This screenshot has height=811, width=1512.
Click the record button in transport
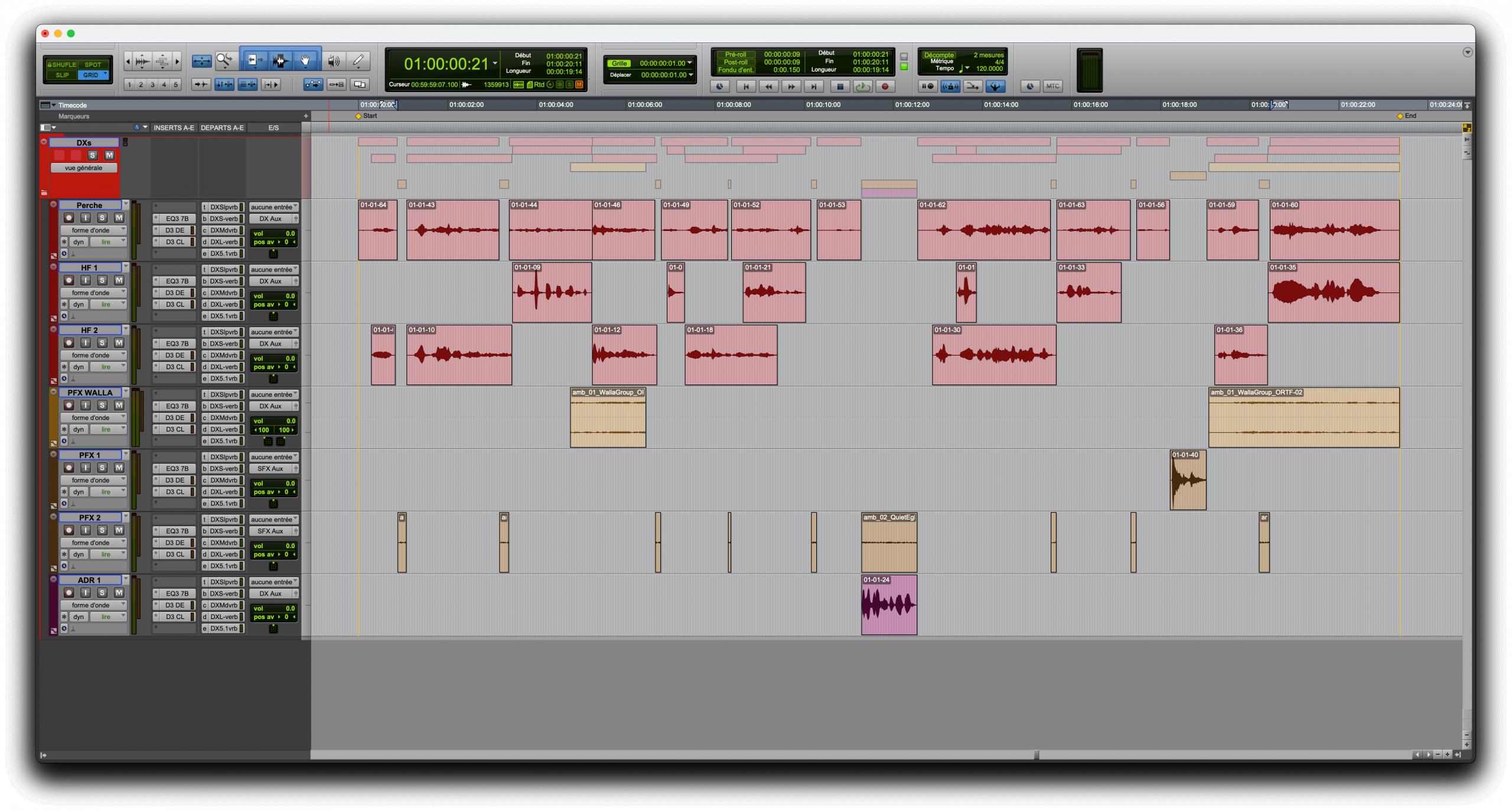click(x=885, y=86)
